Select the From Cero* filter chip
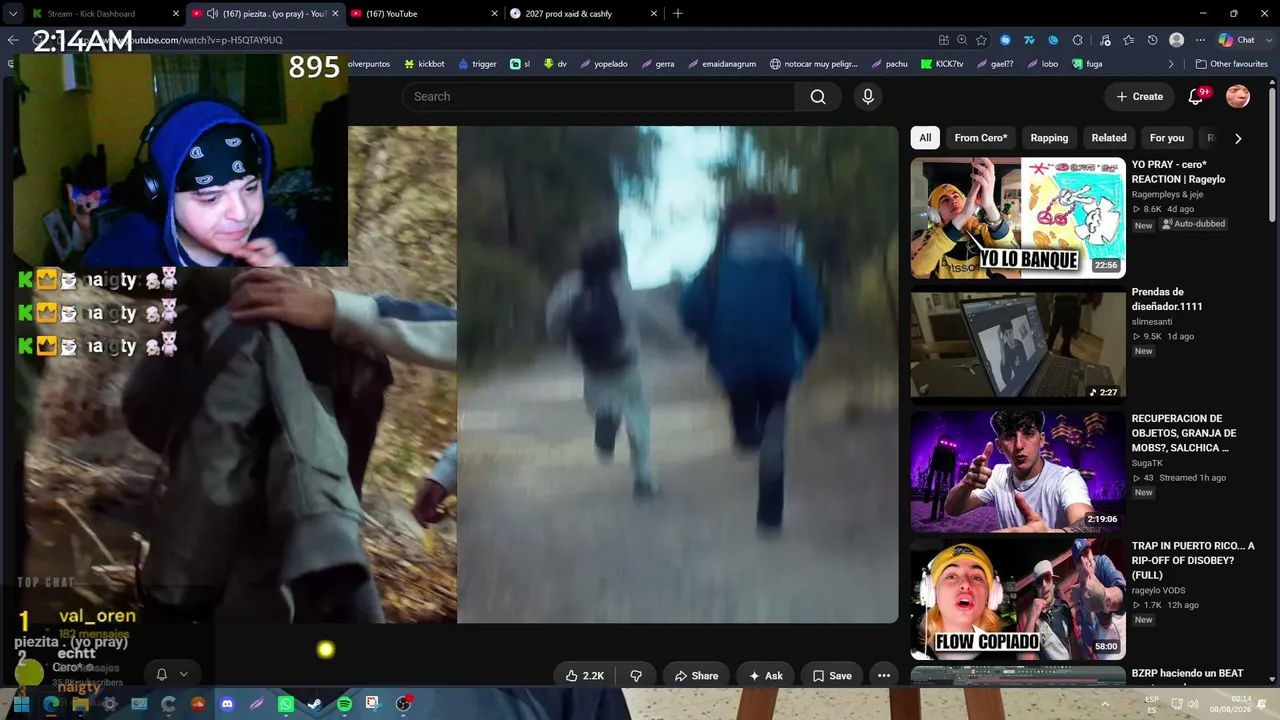The image size is (1280, 720). [x=981, y=138]
